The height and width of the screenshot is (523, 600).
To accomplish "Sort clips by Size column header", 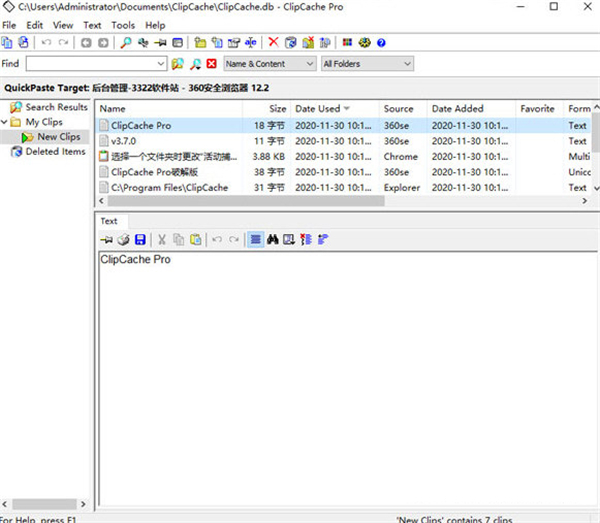I will point(277,108).
